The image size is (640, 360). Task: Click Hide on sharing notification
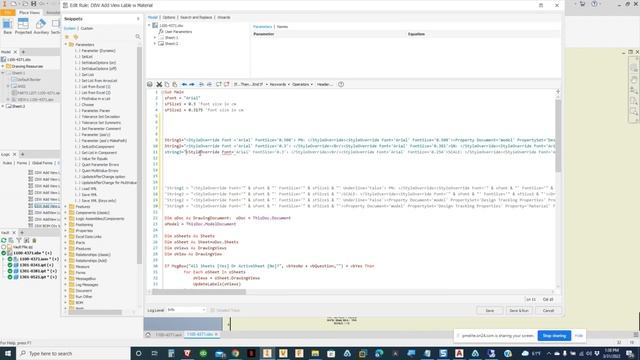[x=578, y=336]
